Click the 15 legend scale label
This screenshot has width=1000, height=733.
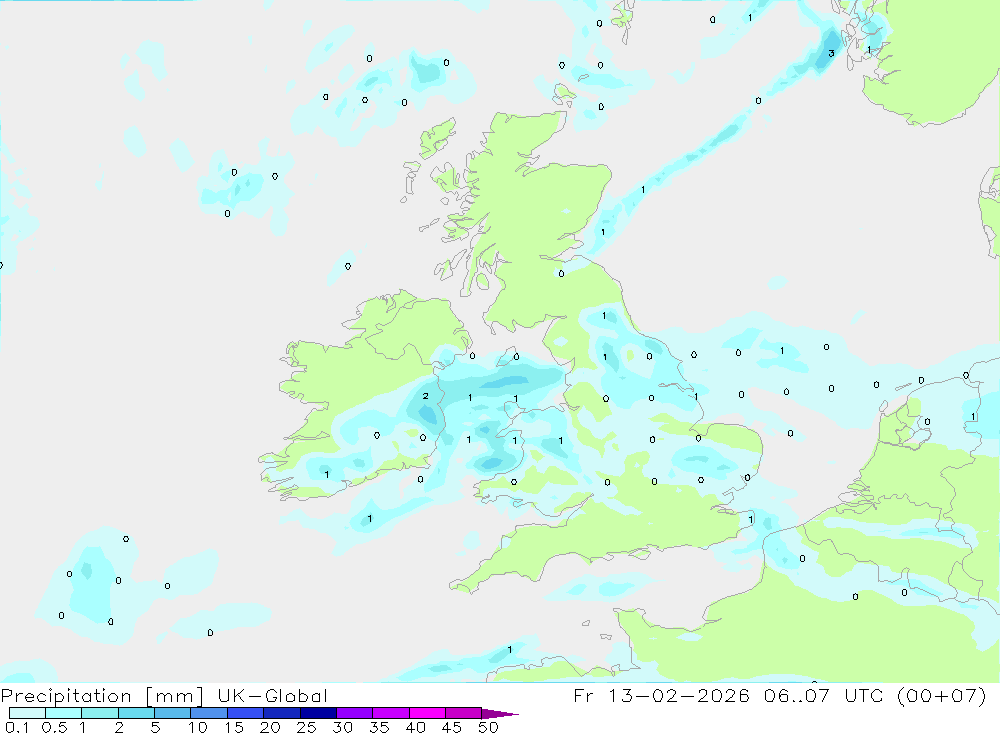point(234,727)
